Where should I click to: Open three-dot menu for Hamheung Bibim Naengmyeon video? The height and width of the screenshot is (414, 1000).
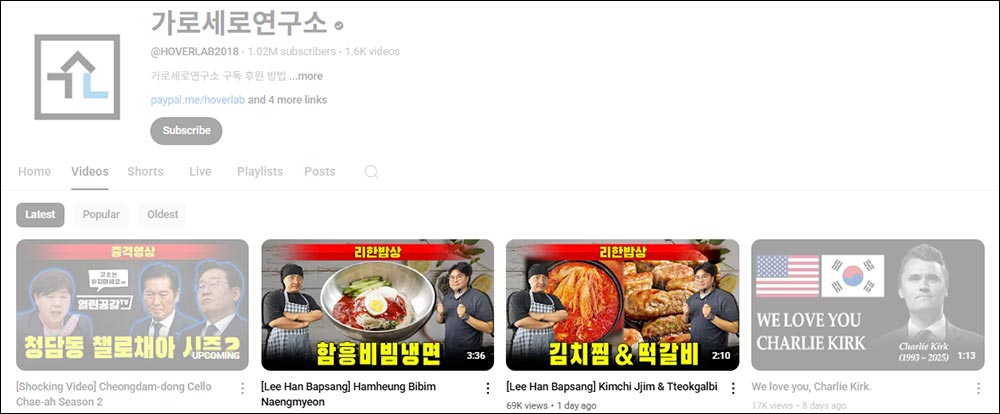488,388
